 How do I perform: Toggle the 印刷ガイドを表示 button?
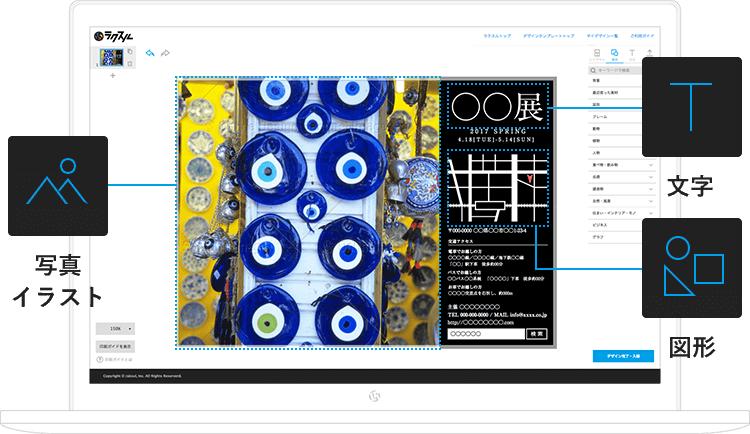coord(116,345)
